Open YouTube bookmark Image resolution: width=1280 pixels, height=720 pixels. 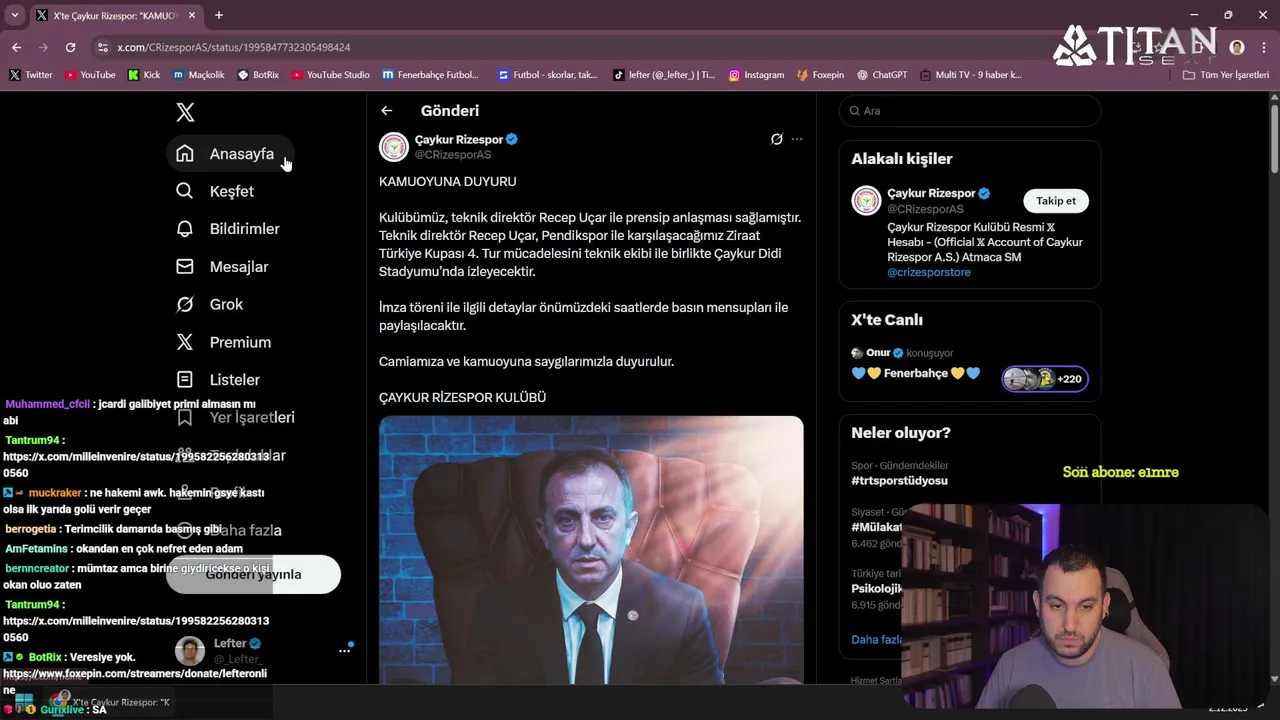pos(90,75)
